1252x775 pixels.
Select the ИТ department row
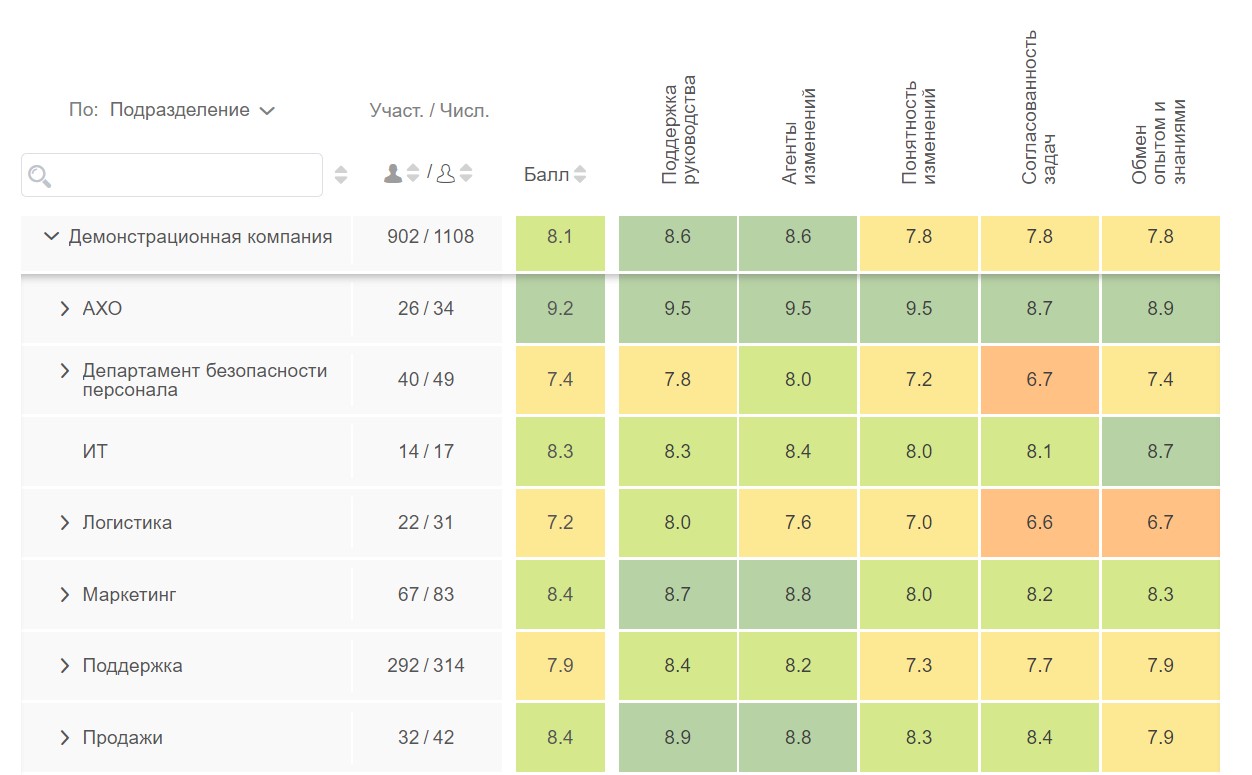[x=95, y=452]
